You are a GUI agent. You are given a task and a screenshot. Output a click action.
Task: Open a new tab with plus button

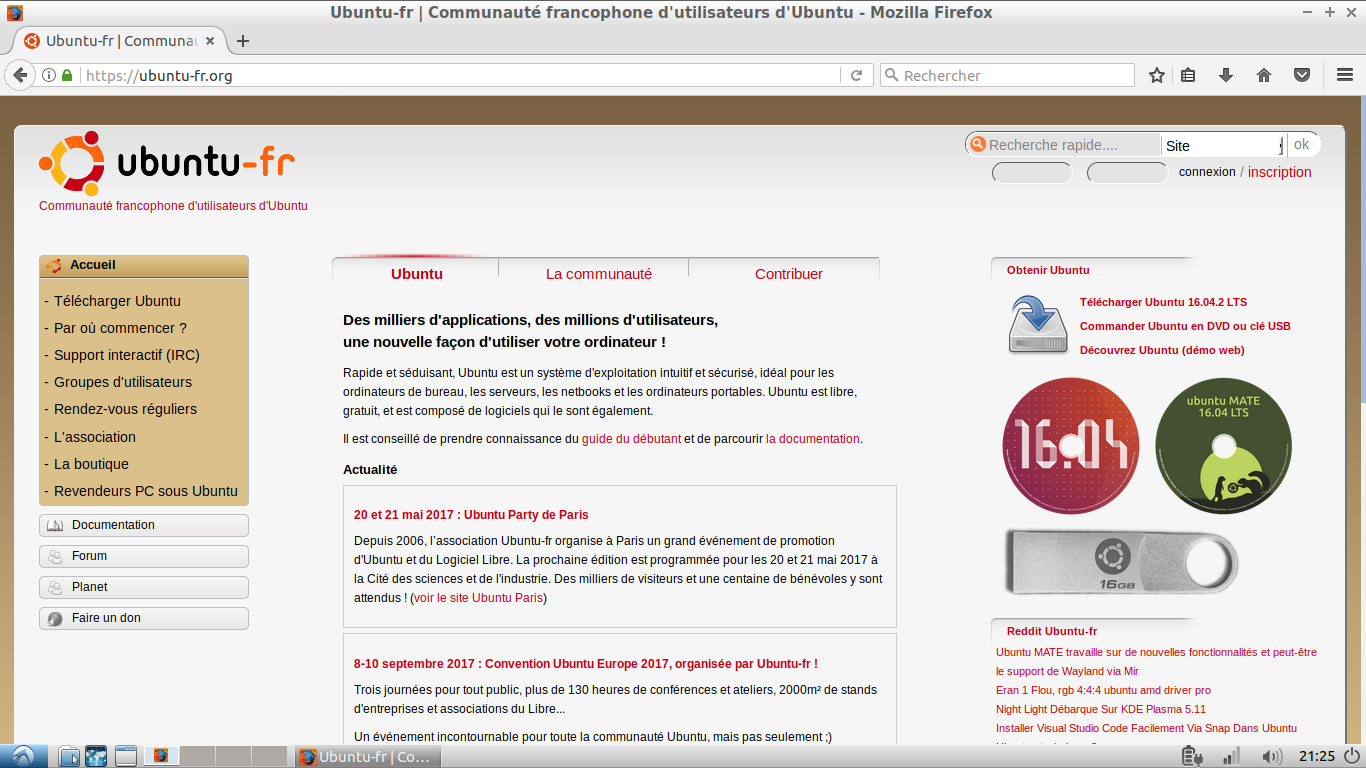click(242, 41)
